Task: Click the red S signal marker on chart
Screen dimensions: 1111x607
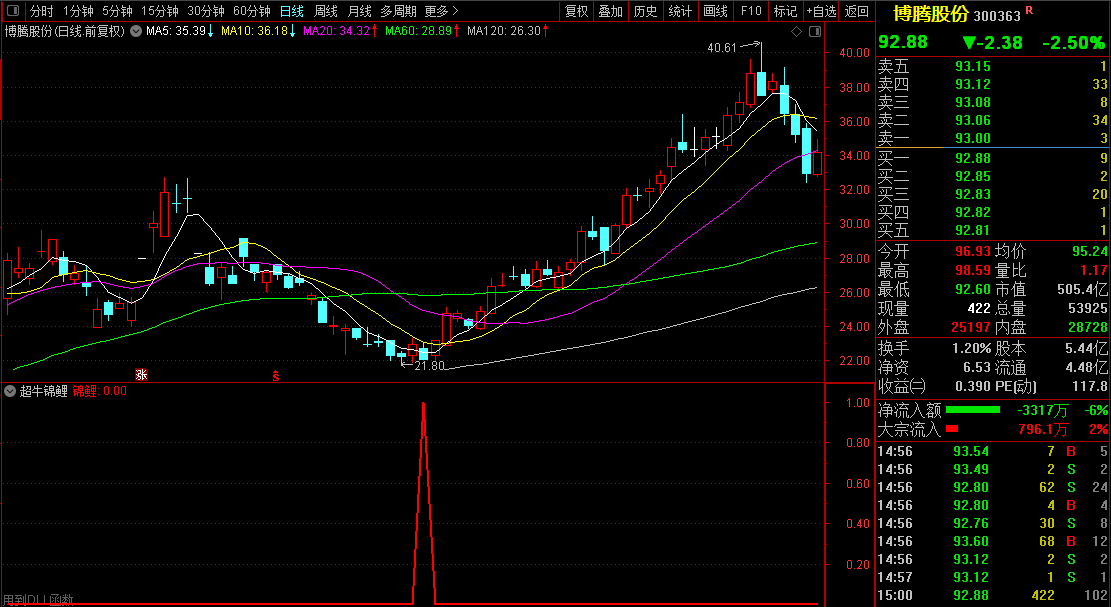Action: click(275, 376)
